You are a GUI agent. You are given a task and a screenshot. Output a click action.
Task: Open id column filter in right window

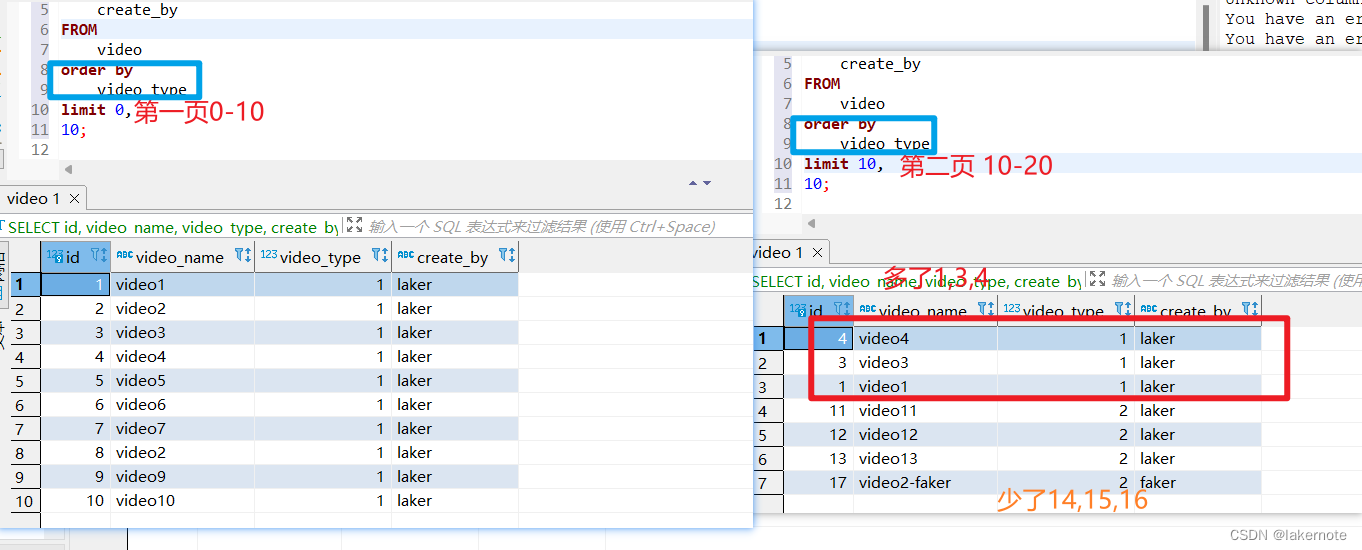click(842, 310)
